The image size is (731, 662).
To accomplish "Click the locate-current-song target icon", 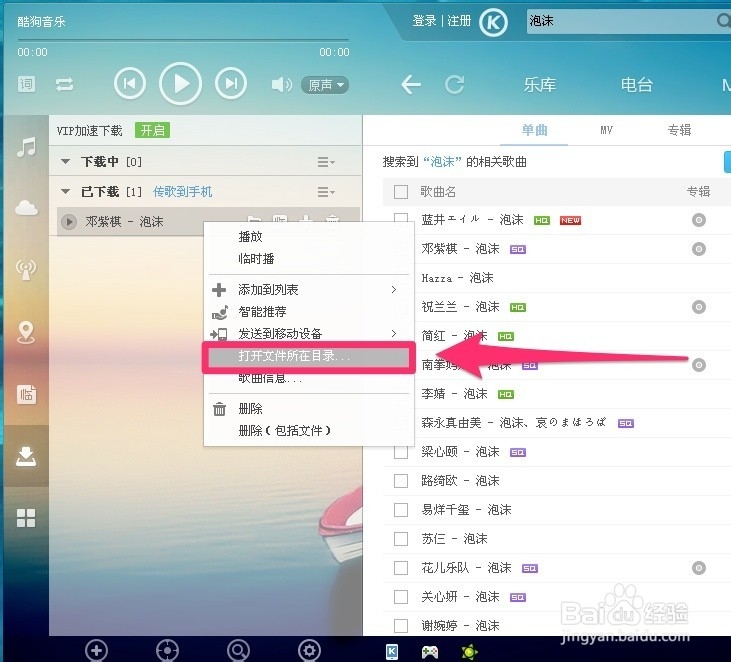I will point(167,650).
